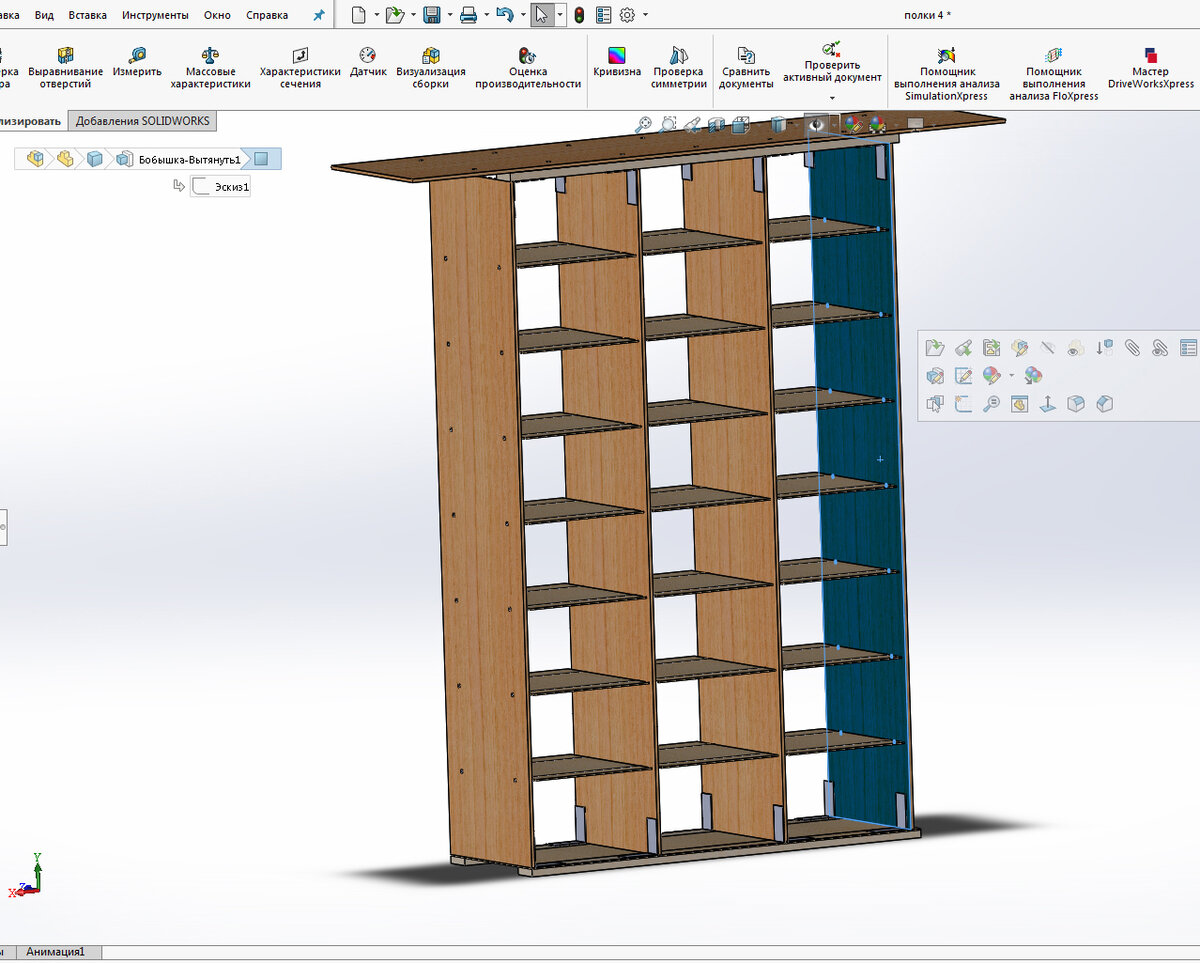
Task: Toggle Hide Components icon in context toolbar
Action: [x=1047, y=348]
